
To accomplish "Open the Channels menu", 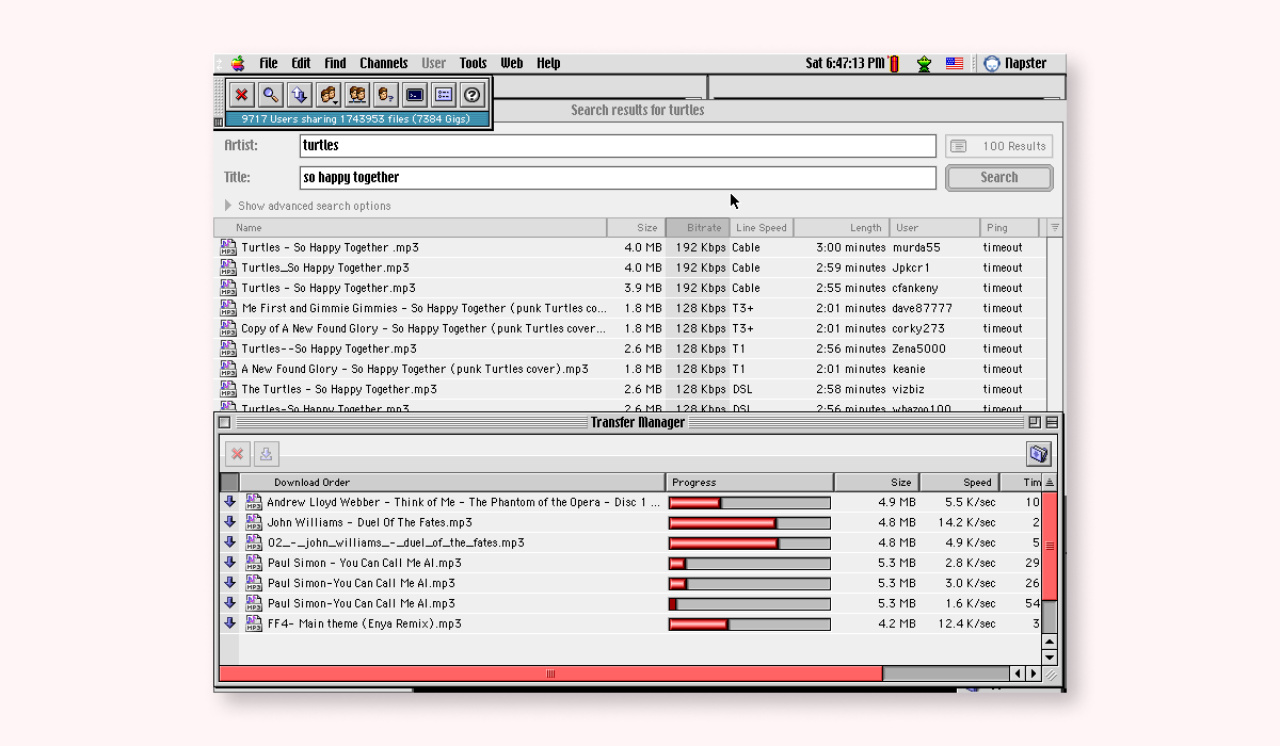I will coord(383,63).
